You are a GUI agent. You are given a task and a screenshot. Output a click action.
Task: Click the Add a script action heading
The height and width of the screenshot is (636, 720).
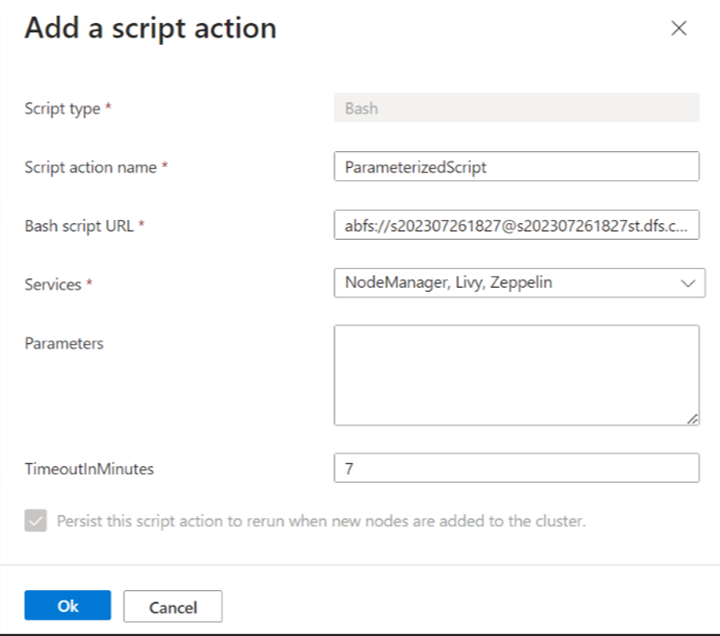pyautogui.click(x=150, y=28)
